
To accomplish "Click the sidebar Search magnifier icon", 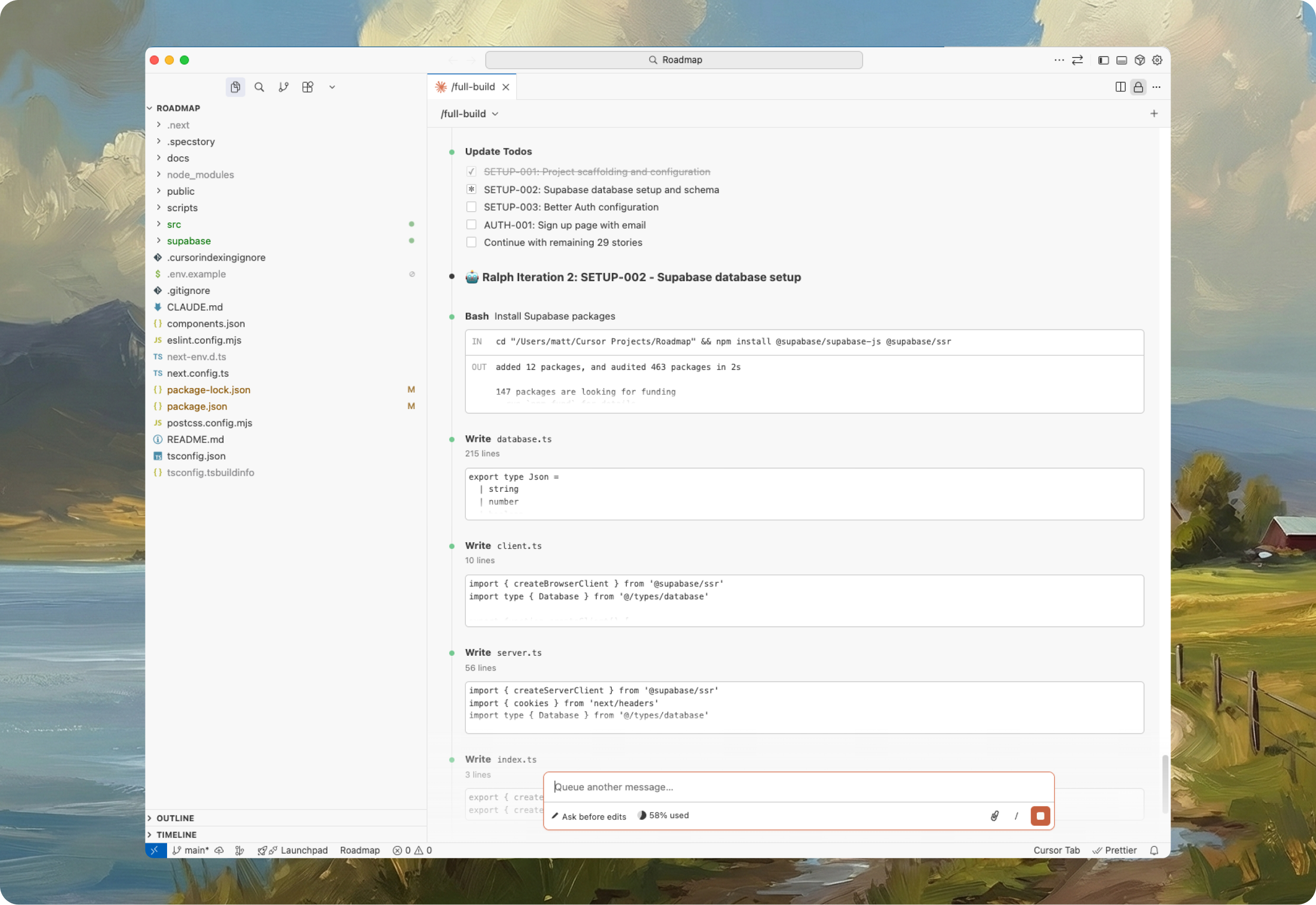I will point(259,87).
